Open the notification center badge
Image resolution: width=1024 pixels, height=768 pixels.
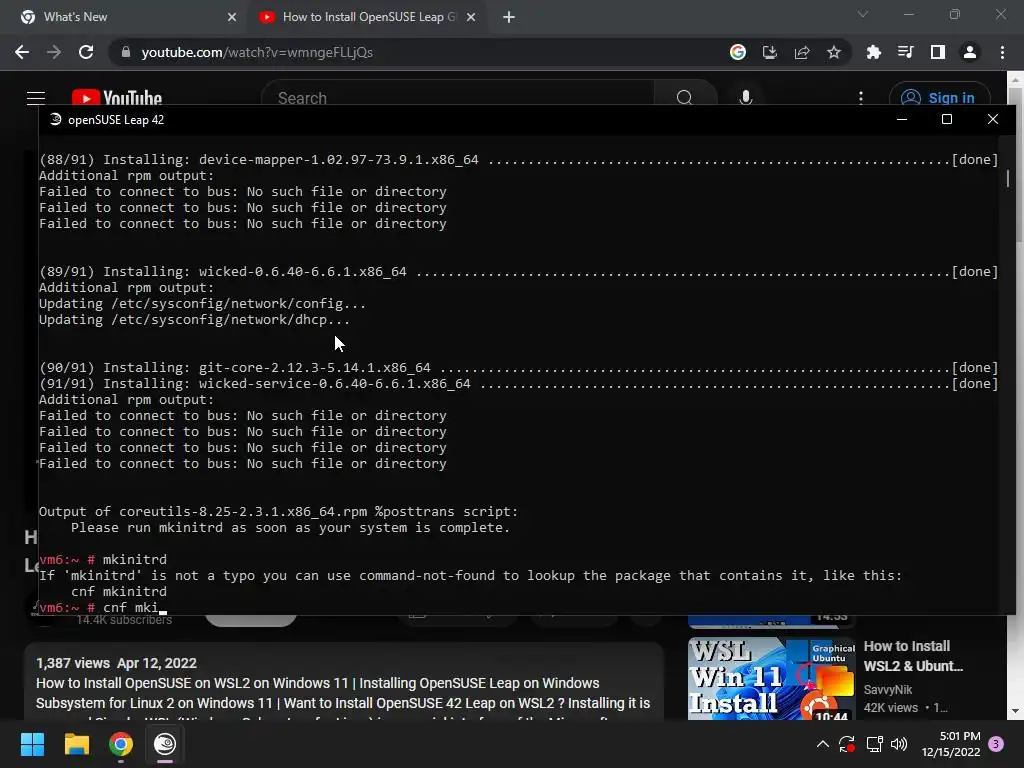pyautogui.click(x=996, y=744)
